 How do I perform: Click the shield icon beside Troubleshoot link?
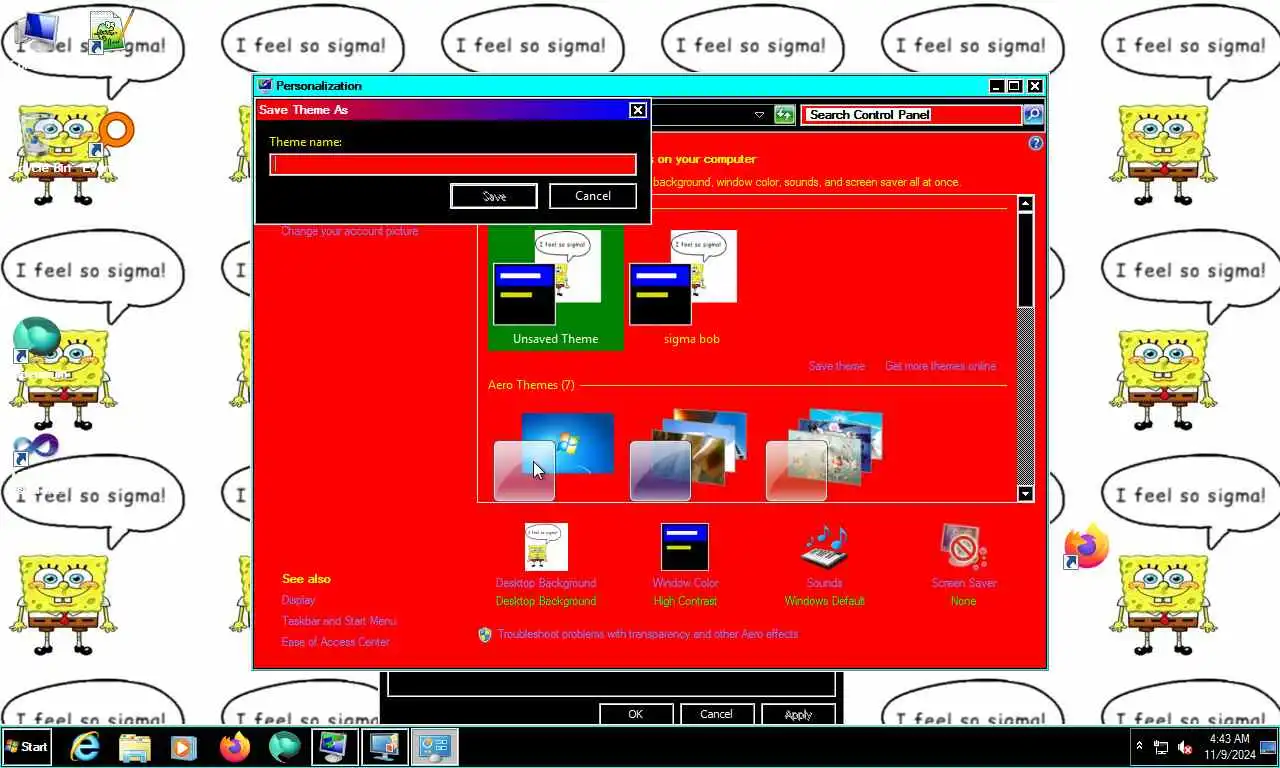485,634
